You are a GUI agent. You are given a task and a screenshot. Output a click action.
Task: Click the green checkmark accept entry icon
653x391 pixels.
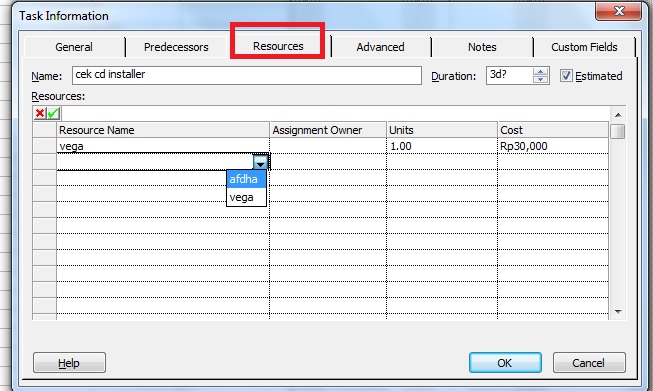(x=53, y=113)
